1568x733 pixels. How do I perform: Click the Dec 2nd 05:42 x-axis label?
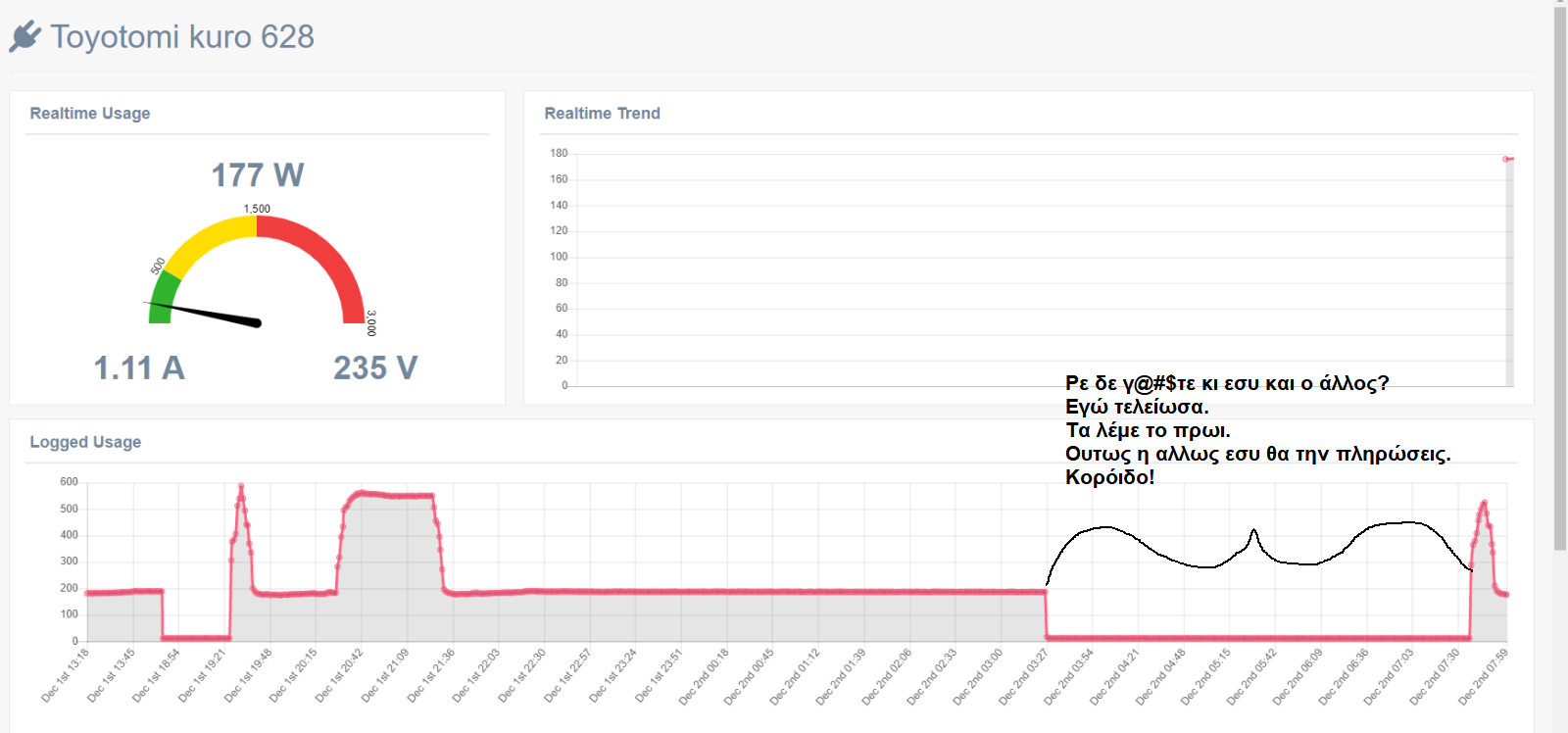(1252, 676)
